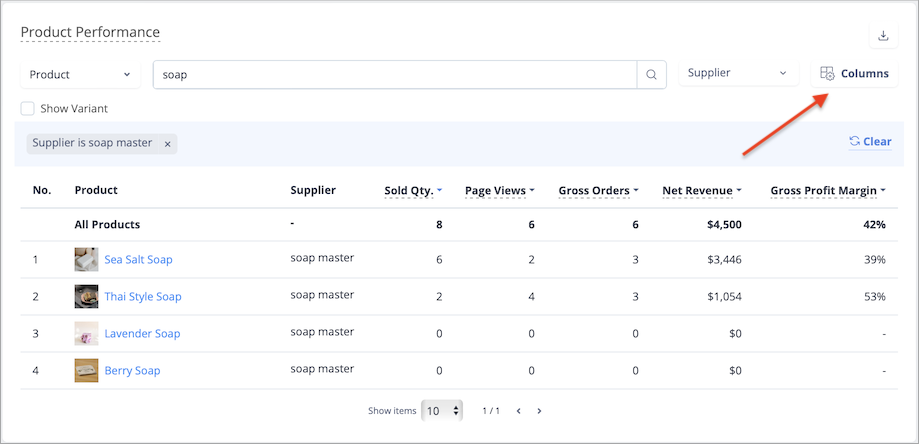
Task: Click the $3,446 net revenue cell
Action: (723, 259)
